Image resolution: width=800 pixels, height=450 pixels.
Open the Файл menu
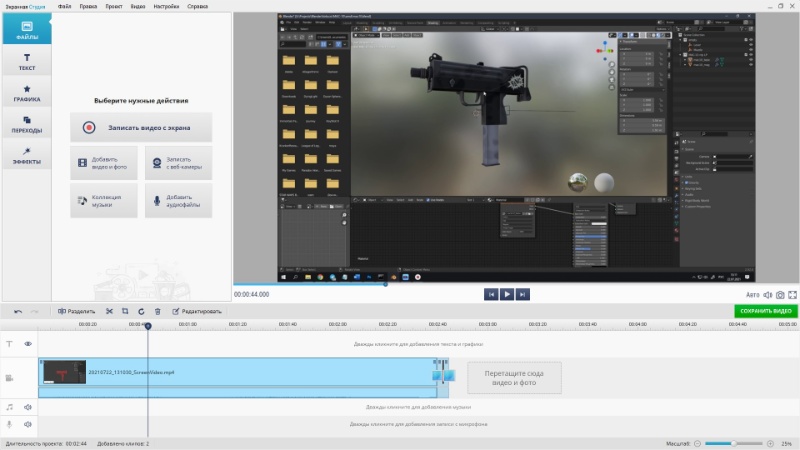click(64, 7)
